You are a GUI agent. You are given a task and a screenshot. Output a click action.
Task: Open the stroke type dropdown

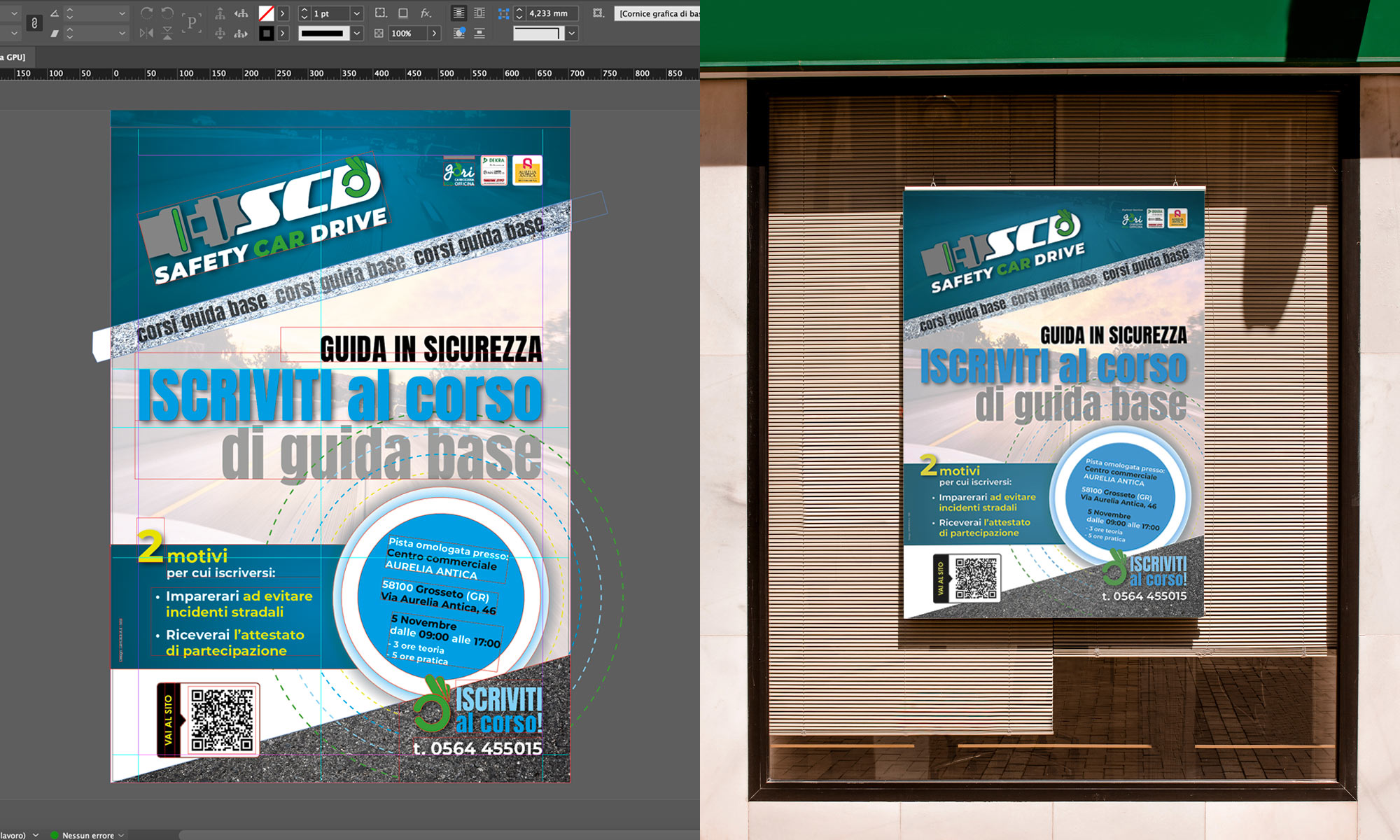point(356,33)
